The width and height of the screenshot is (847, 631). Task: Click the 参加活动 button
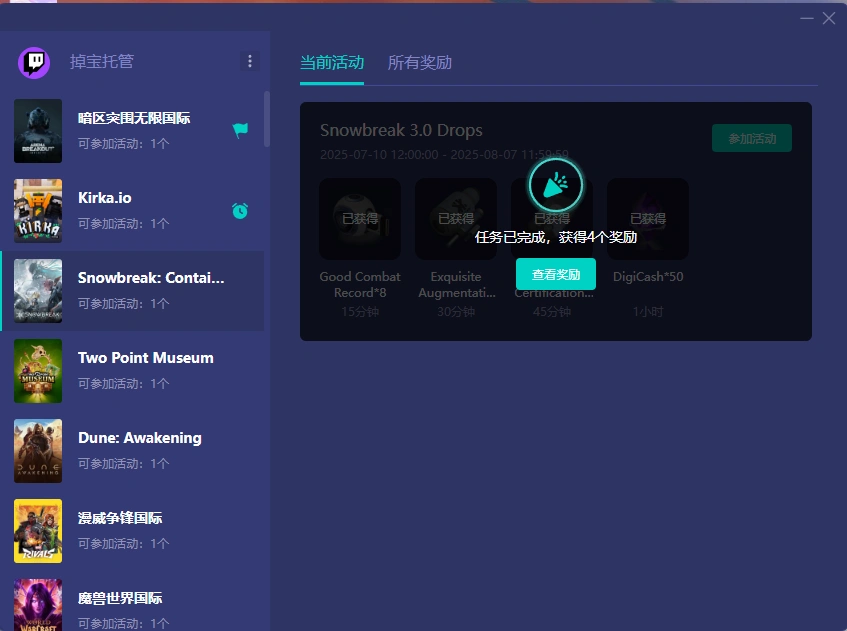coord(751,138)
